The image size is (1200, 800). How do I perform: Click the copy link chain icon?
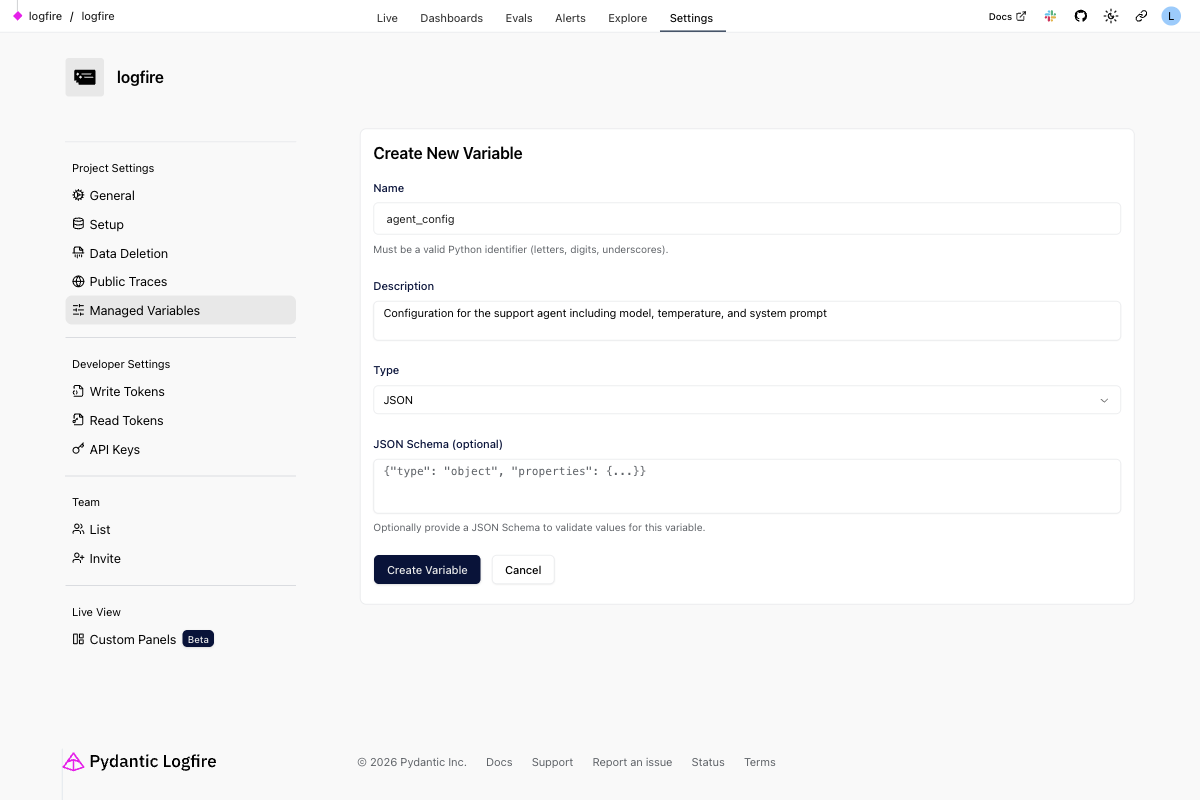(x=1141, y=17)
